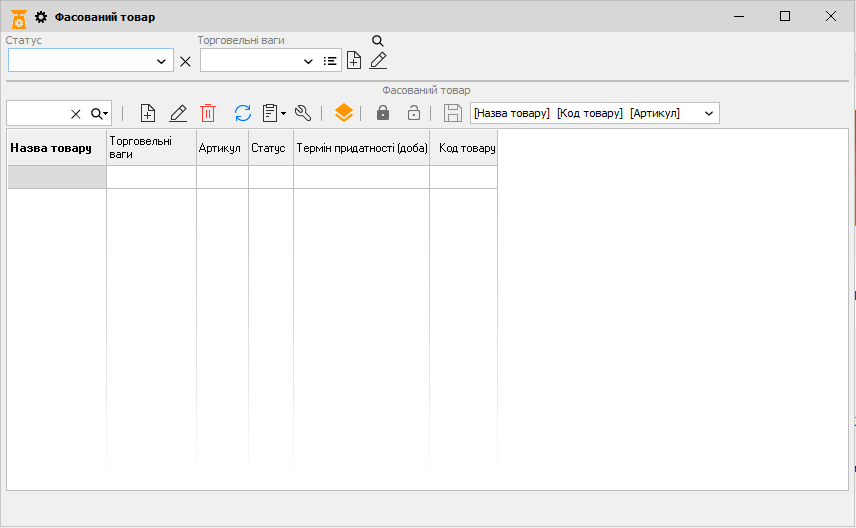
Task: Expand the Торговельні ваги combo box
Action: [x=308, y=61]
